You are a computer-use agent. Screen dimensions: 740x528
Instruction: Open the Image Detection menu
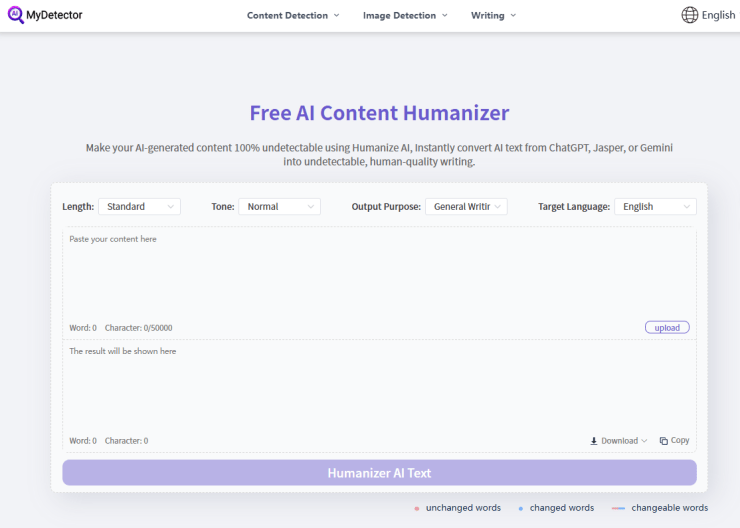point(405,16)
